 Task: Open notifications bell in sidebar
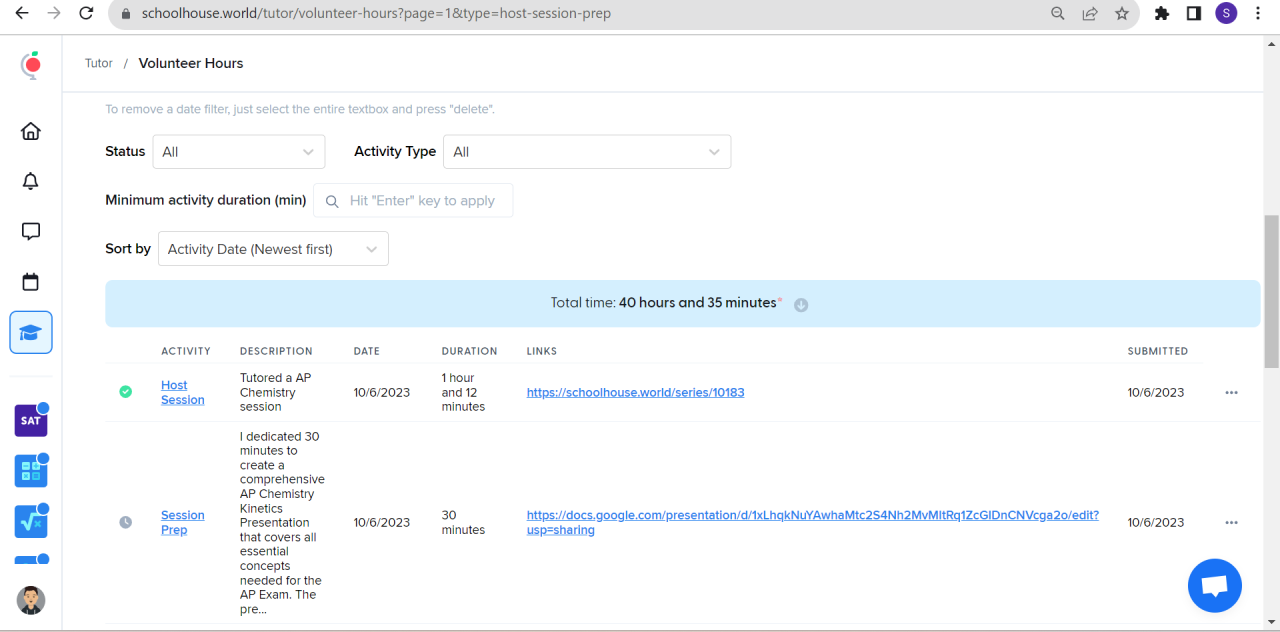point(31,181)
